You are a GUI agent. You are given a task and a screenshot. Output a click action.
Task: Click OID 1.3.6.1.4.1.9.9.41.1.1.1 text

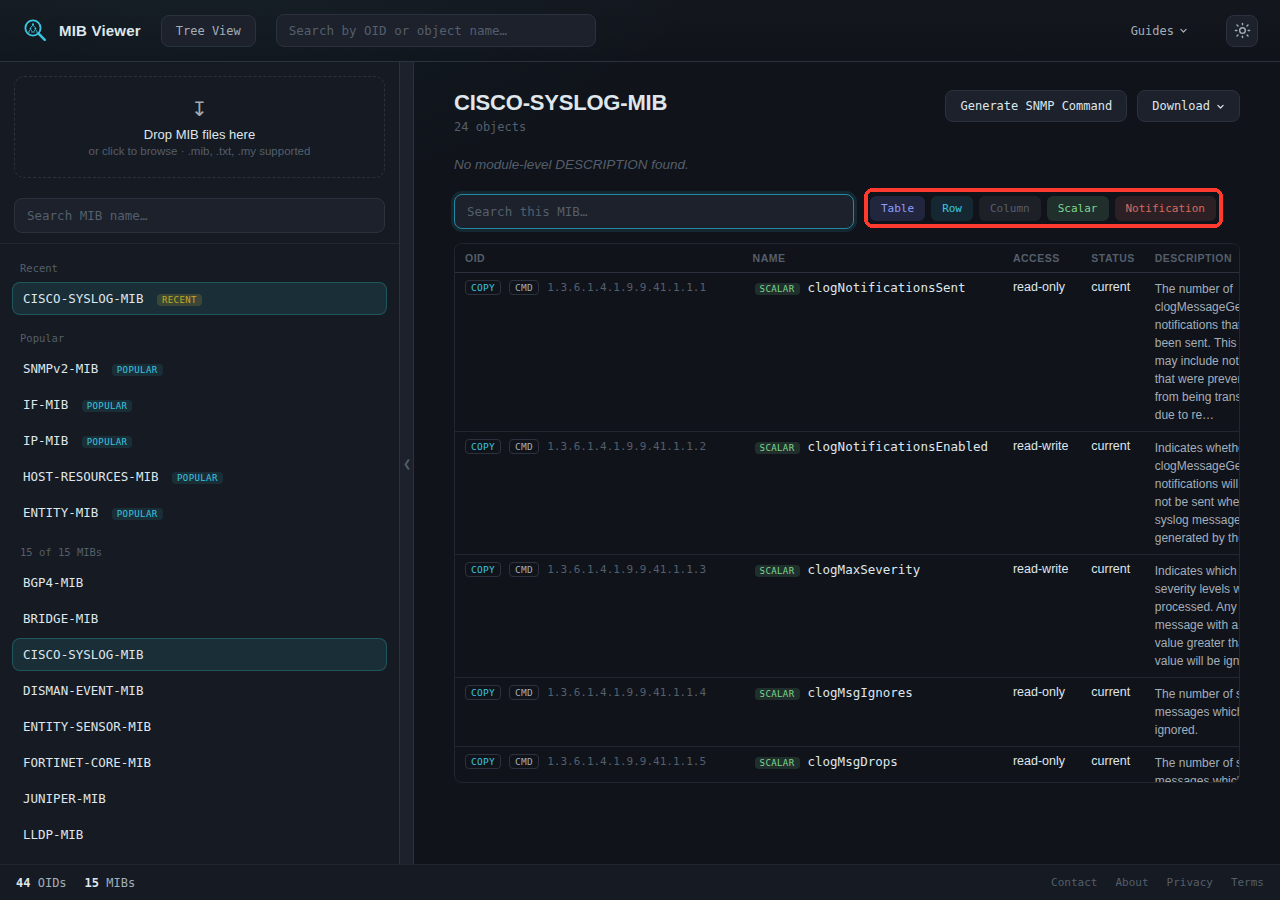click(627, 288)
